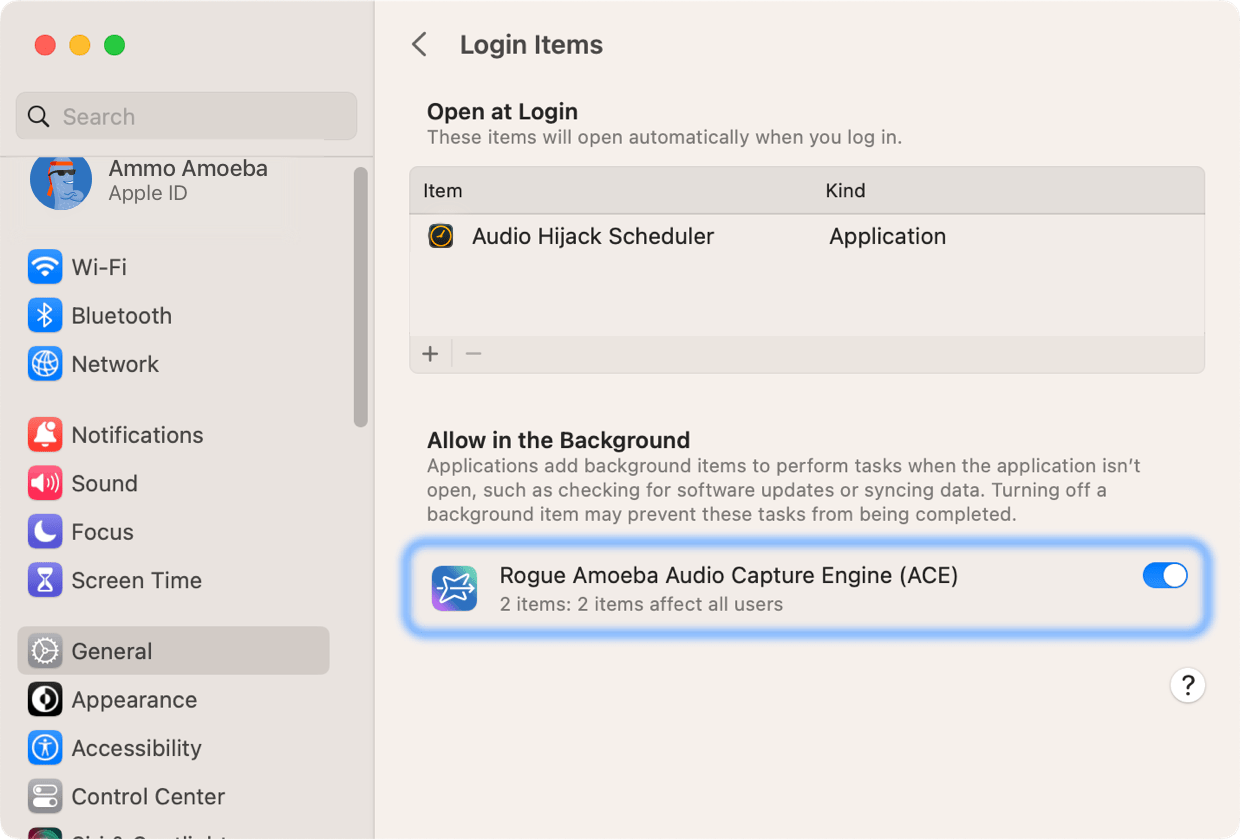This screenshot has height=840, width=1240.
Task: Open the Appearance settings pane
Action: coord(134,700)
